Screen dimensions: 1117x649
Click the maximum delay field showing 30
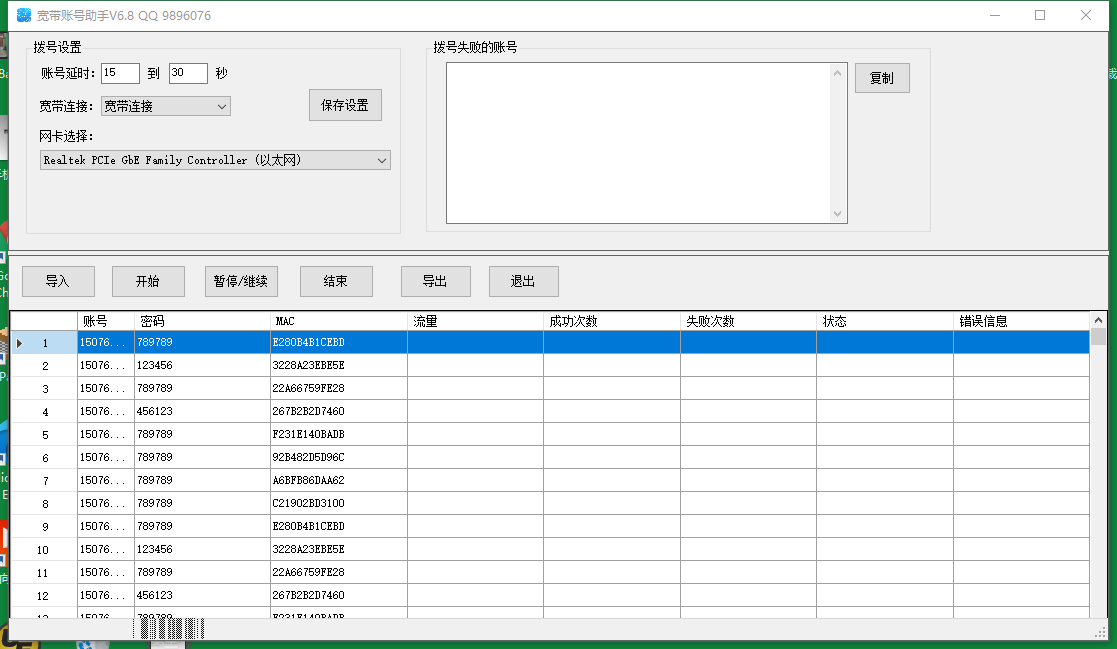[188, 73]
